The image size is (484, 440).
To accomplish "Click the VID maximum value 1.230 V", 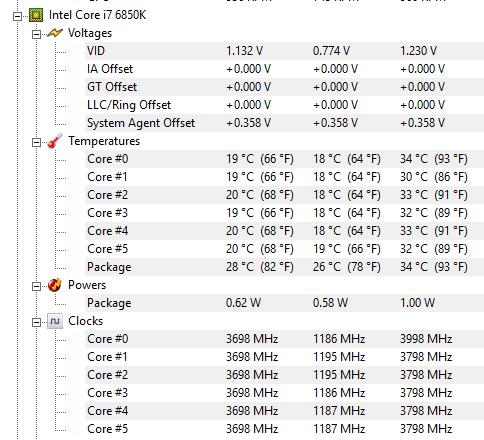I will pyautogui.click(x=418, y=51).
